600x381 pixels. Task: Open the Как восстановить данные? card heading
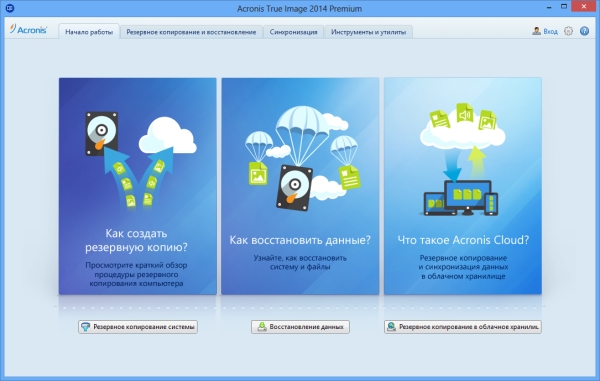pos(300,240)
